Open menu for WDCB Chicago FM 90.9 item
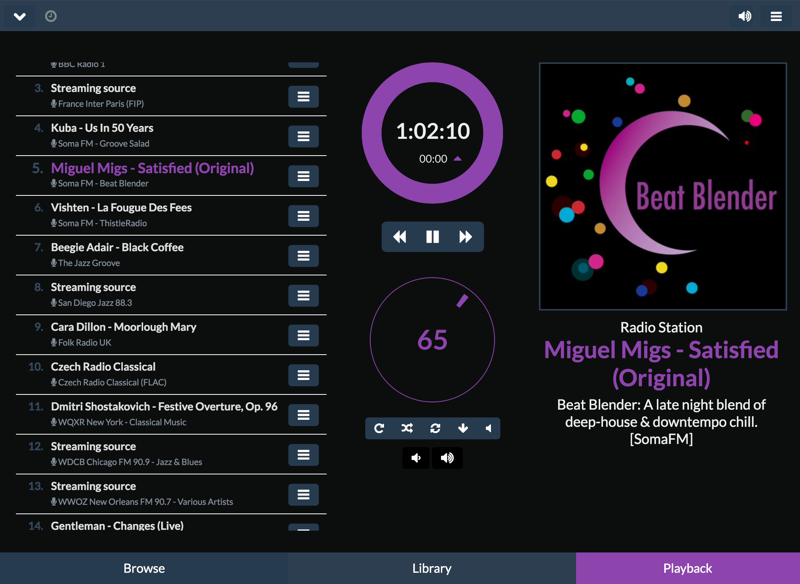Screen dimensions: 800x584 coord(304,454)
